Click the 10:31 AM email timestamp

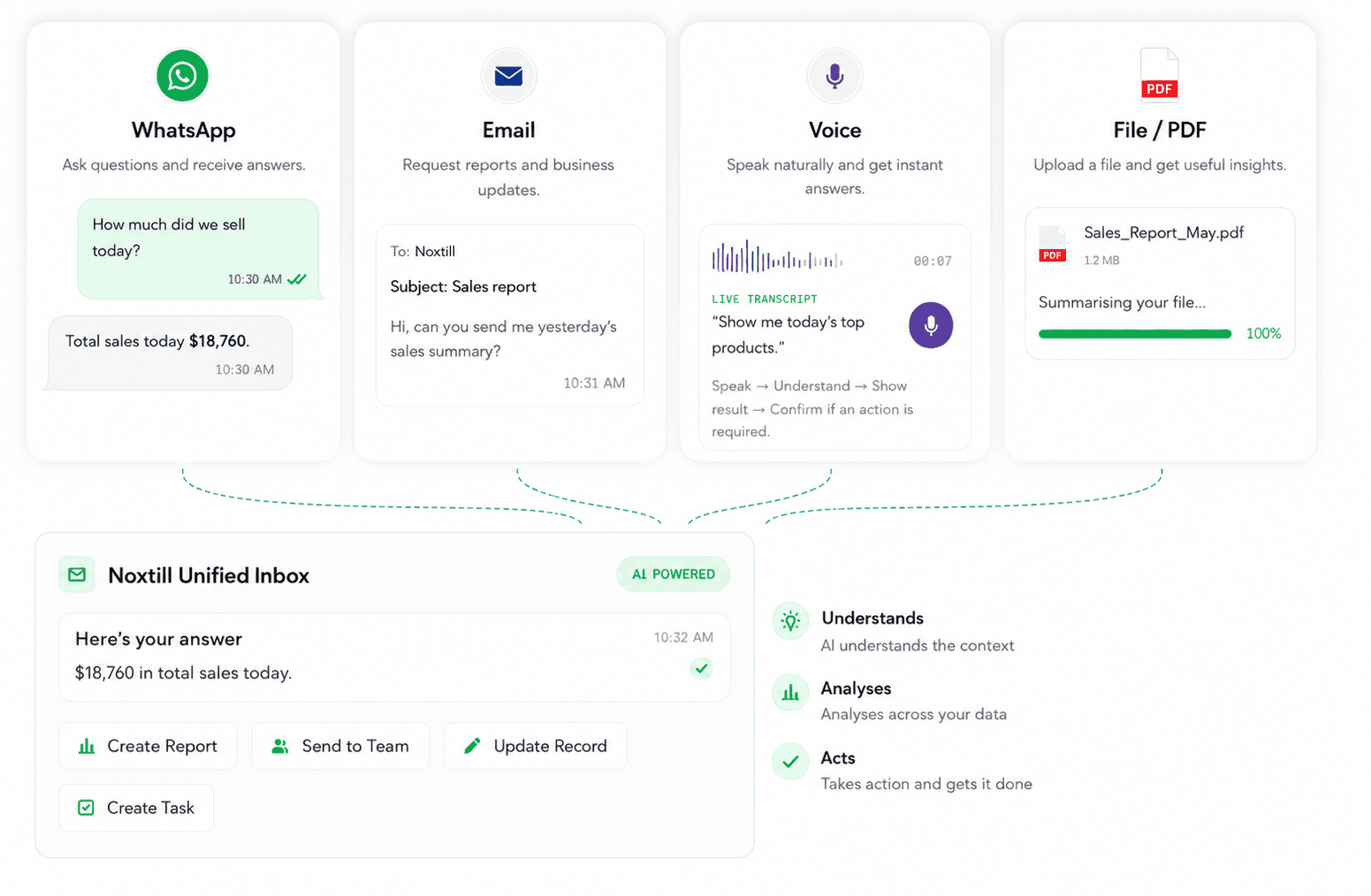pyautogui.click(x=594, y=383)
